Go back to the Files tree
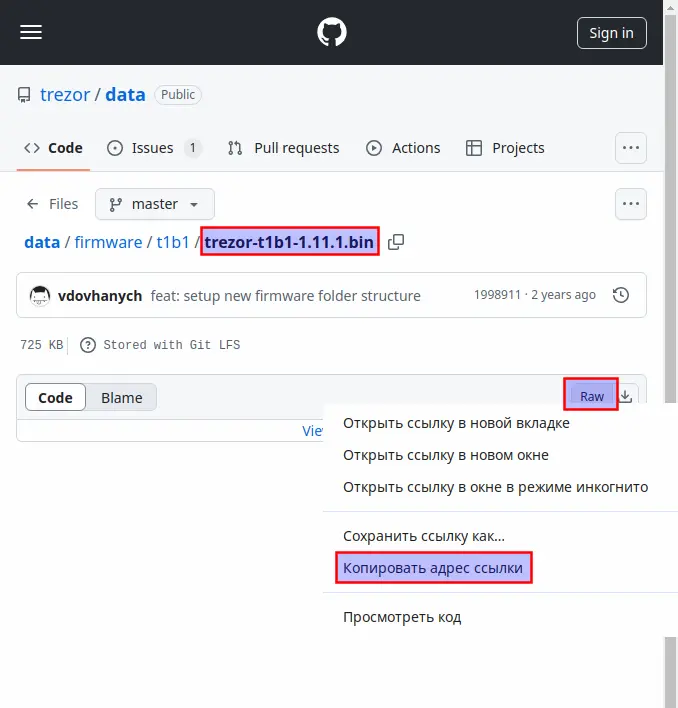 [x=52, y=204]
